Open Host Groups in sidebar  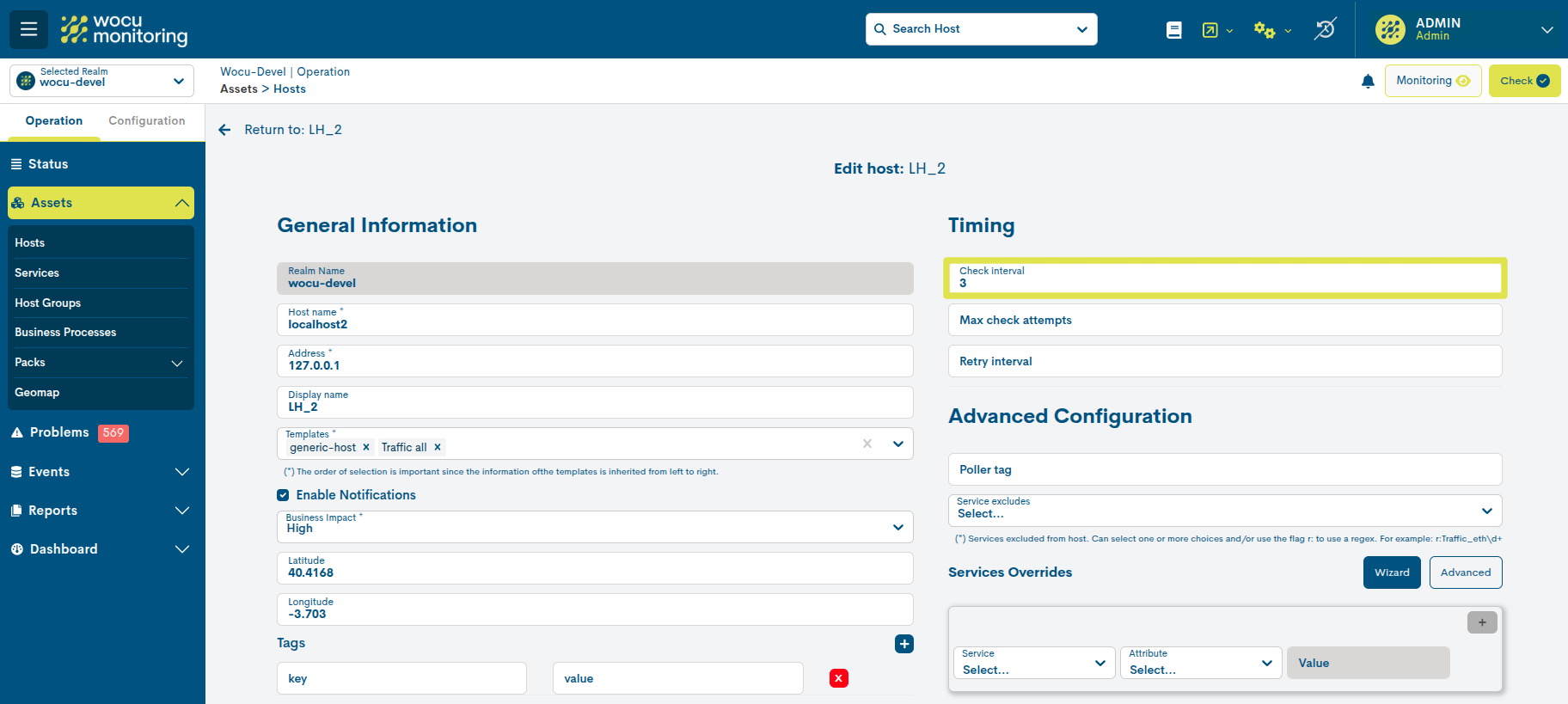(x=48, y=303)
